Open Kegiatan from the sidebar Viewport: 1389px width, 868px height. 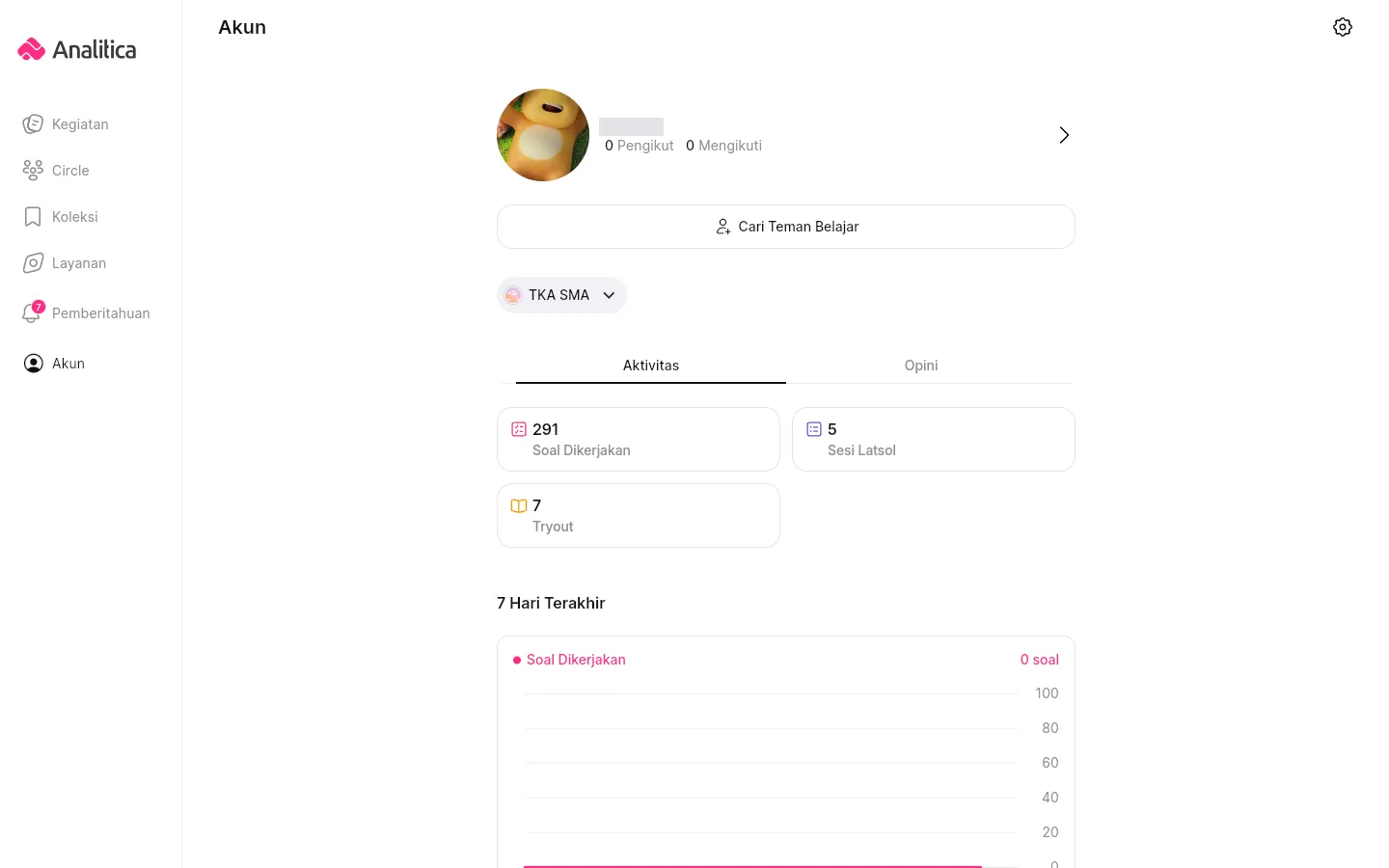[x=80, y=124]
